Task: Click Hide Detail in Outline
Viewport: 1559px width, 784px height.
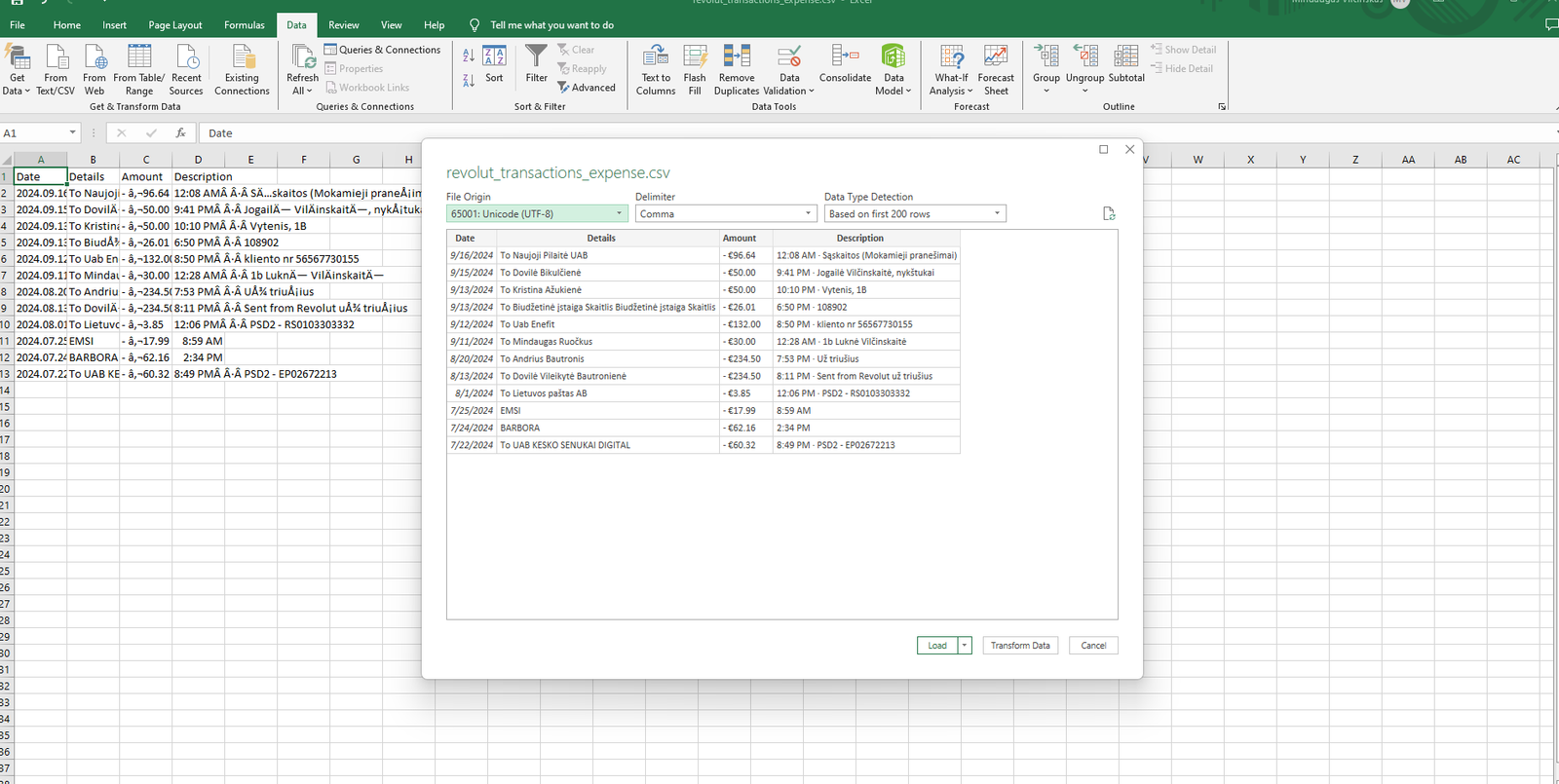Action: pos(1182,69)
